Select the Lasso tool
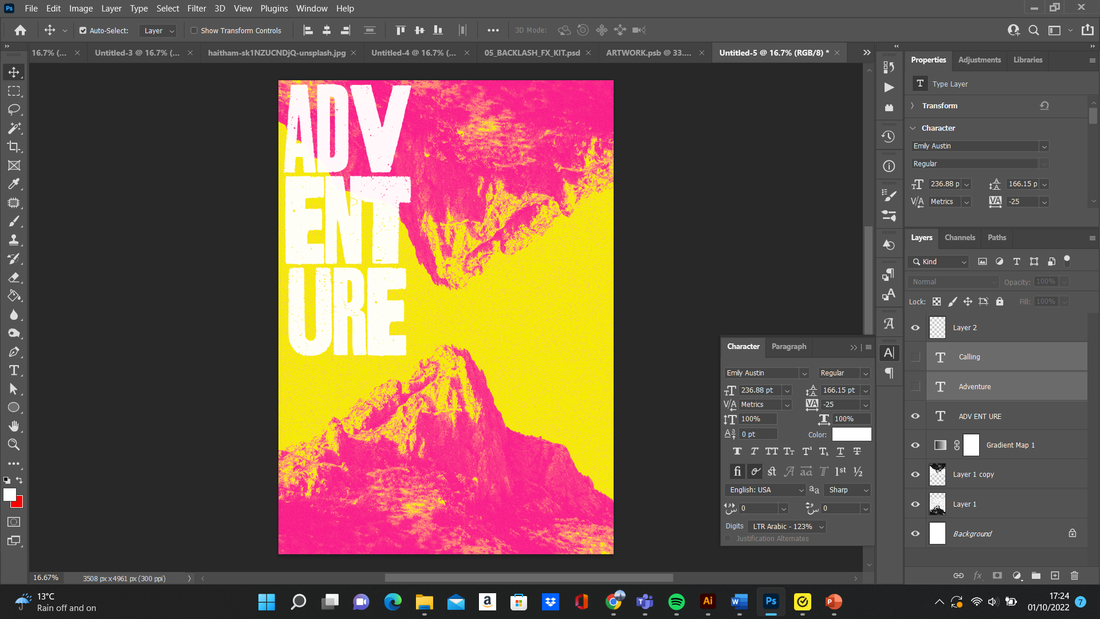The image size is (1100, 619). 14,109
